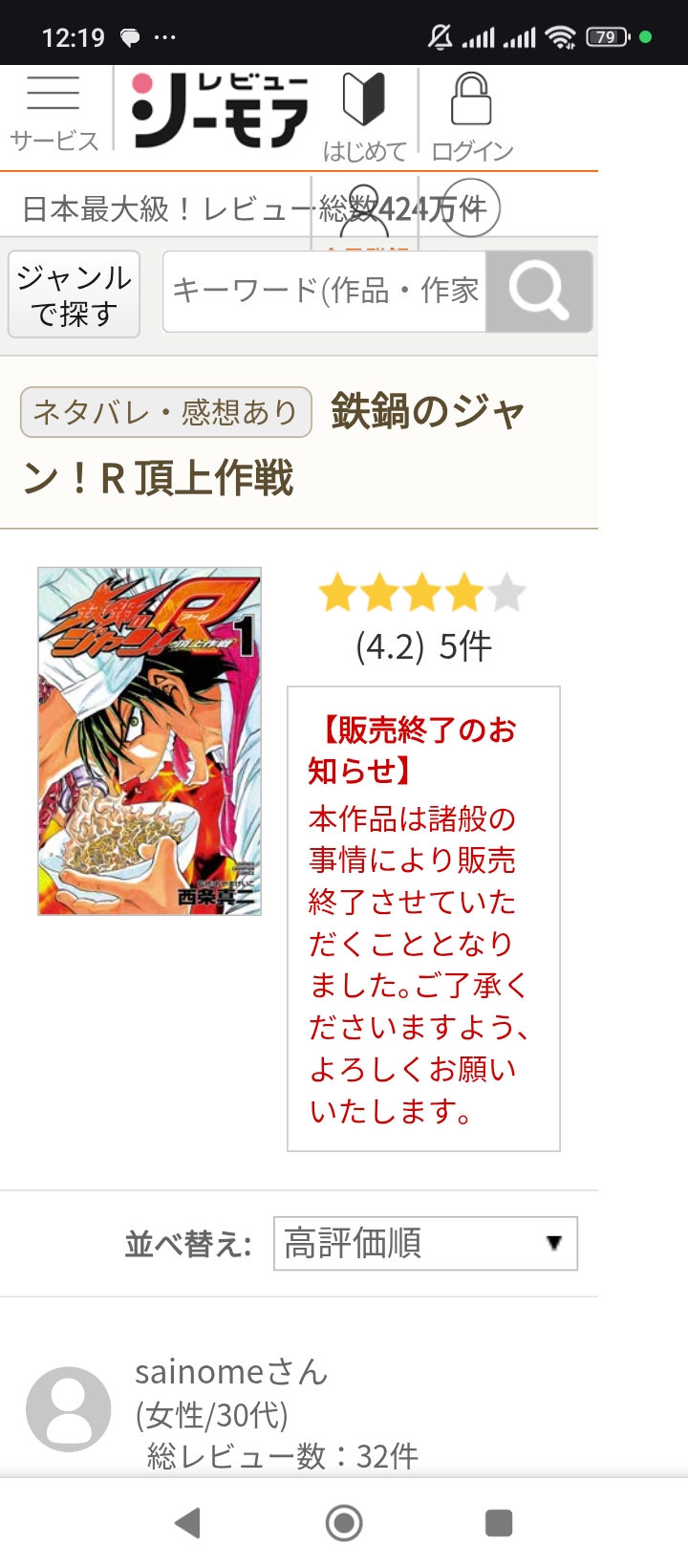This screenshot has width=688, height=1568.
Task: Focus the キーワード search input field
Action: 325,292
